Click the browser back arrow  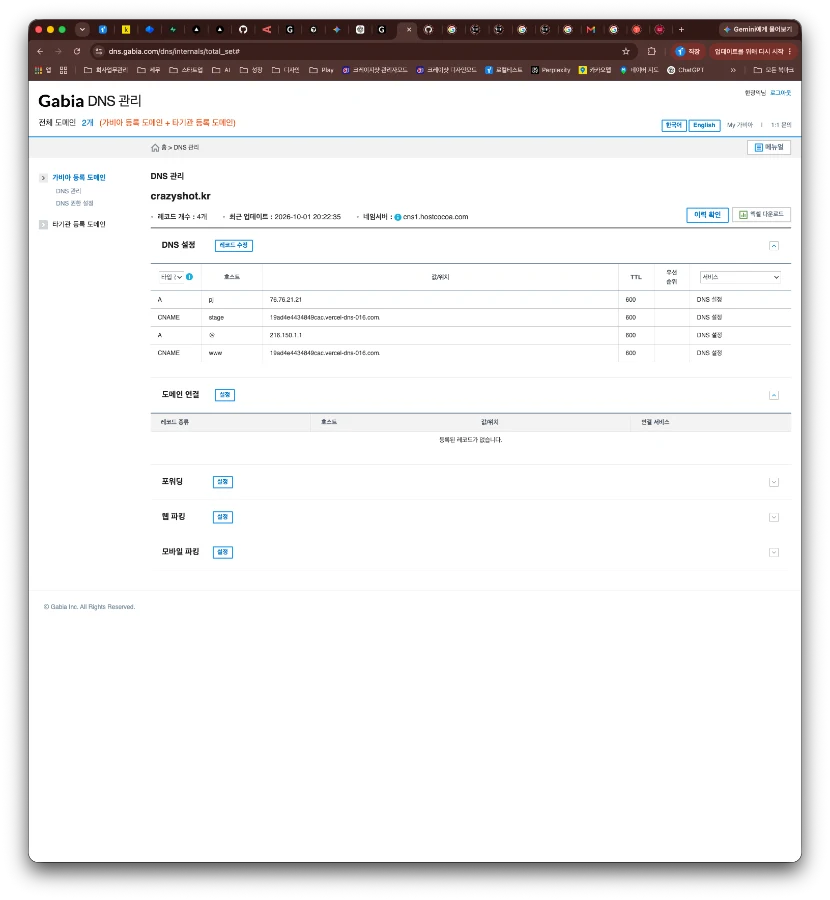[x=40, y=52]
